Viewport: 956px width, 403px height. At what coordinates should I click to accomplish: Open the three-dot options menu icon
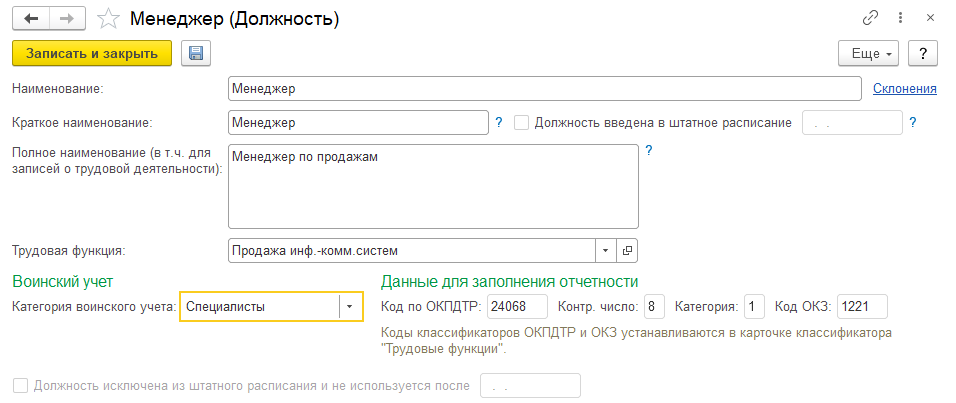click(x=900, y=18)
